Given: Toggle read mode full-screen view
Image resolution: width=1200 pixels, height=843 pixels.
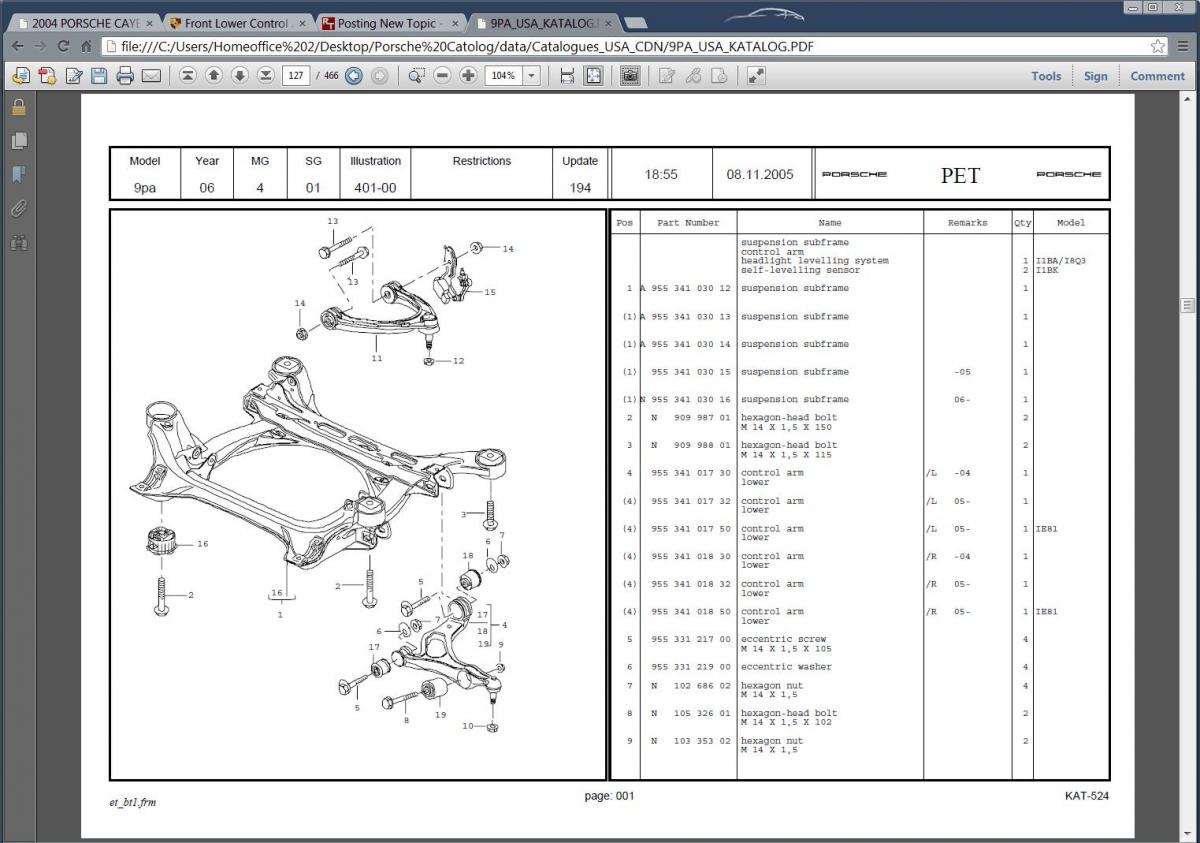Looking at the screenshot, I should (756, 76).
